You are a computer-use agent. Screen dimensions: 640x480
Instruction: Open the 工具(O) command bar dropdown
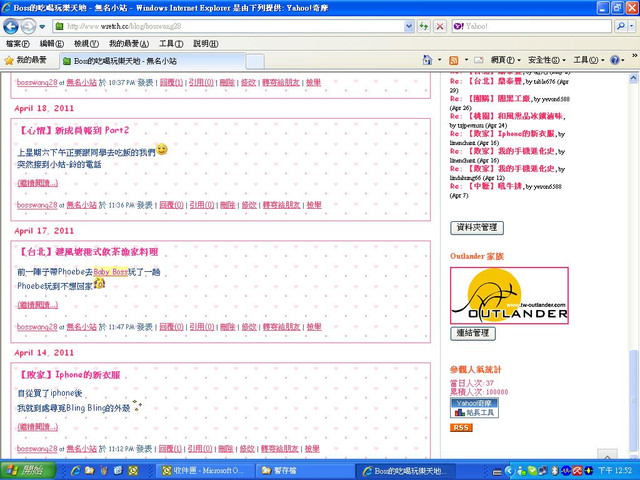coord(589,60)
